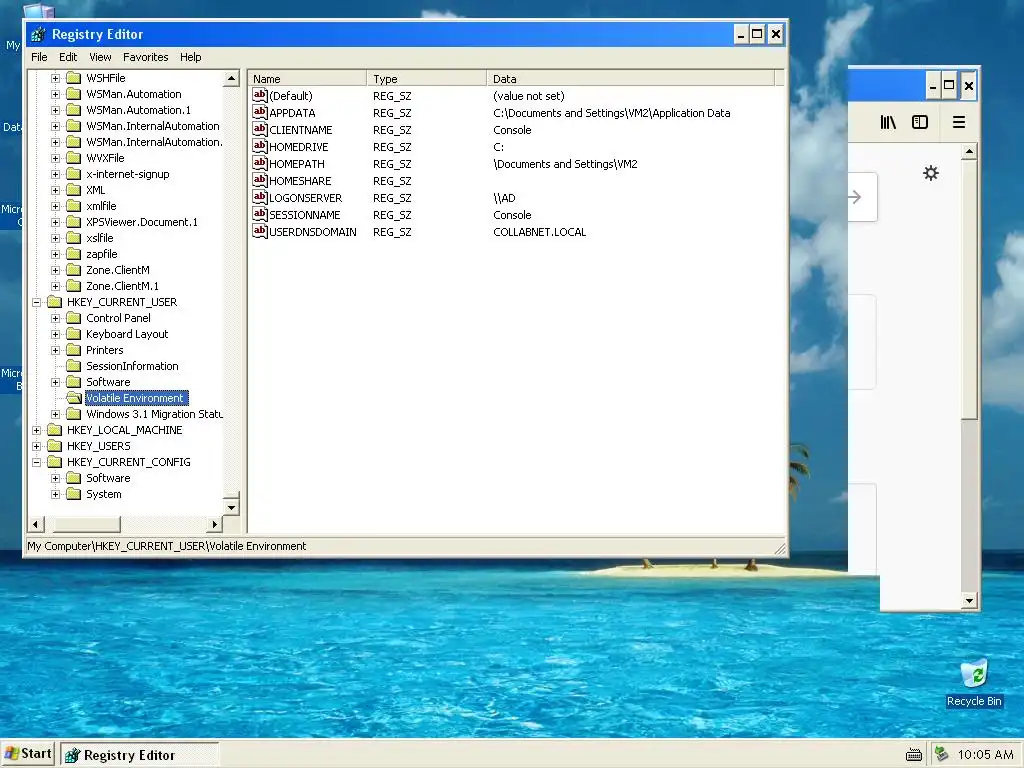
Task: Click the Volatile Environment open folder icon
Action: tap(74, 398)
